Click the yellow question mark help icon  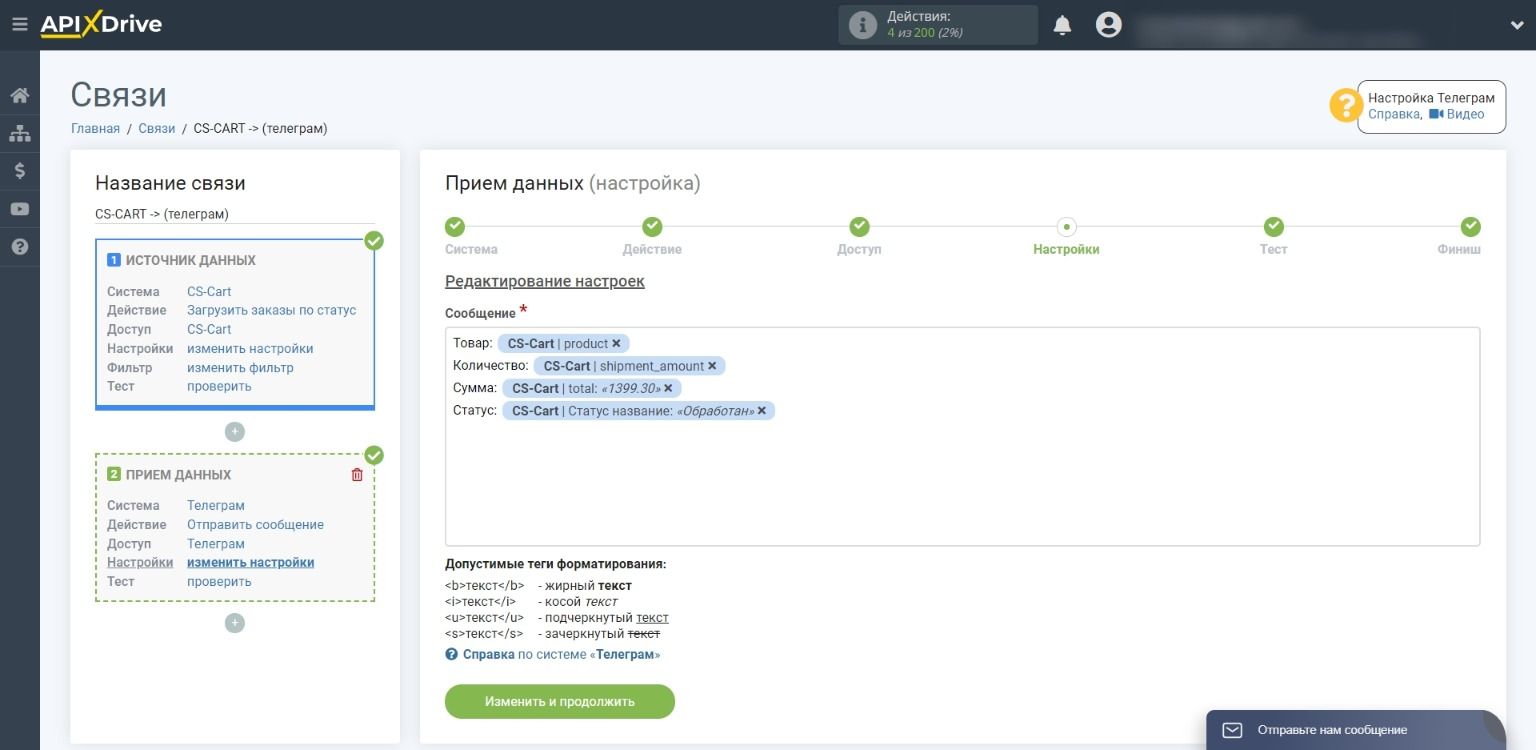(1346, 106)
